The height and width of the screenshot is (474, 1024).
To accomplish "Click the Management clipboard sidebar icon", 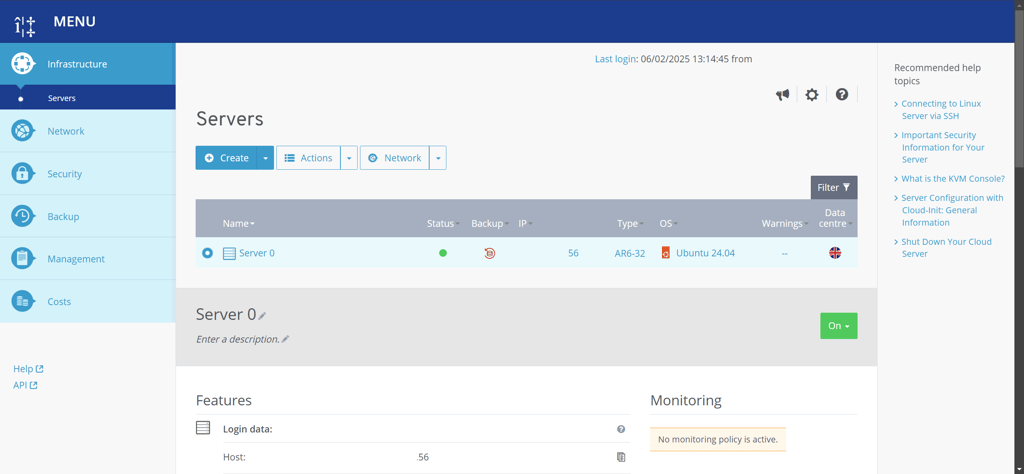I will click(22, 259).
